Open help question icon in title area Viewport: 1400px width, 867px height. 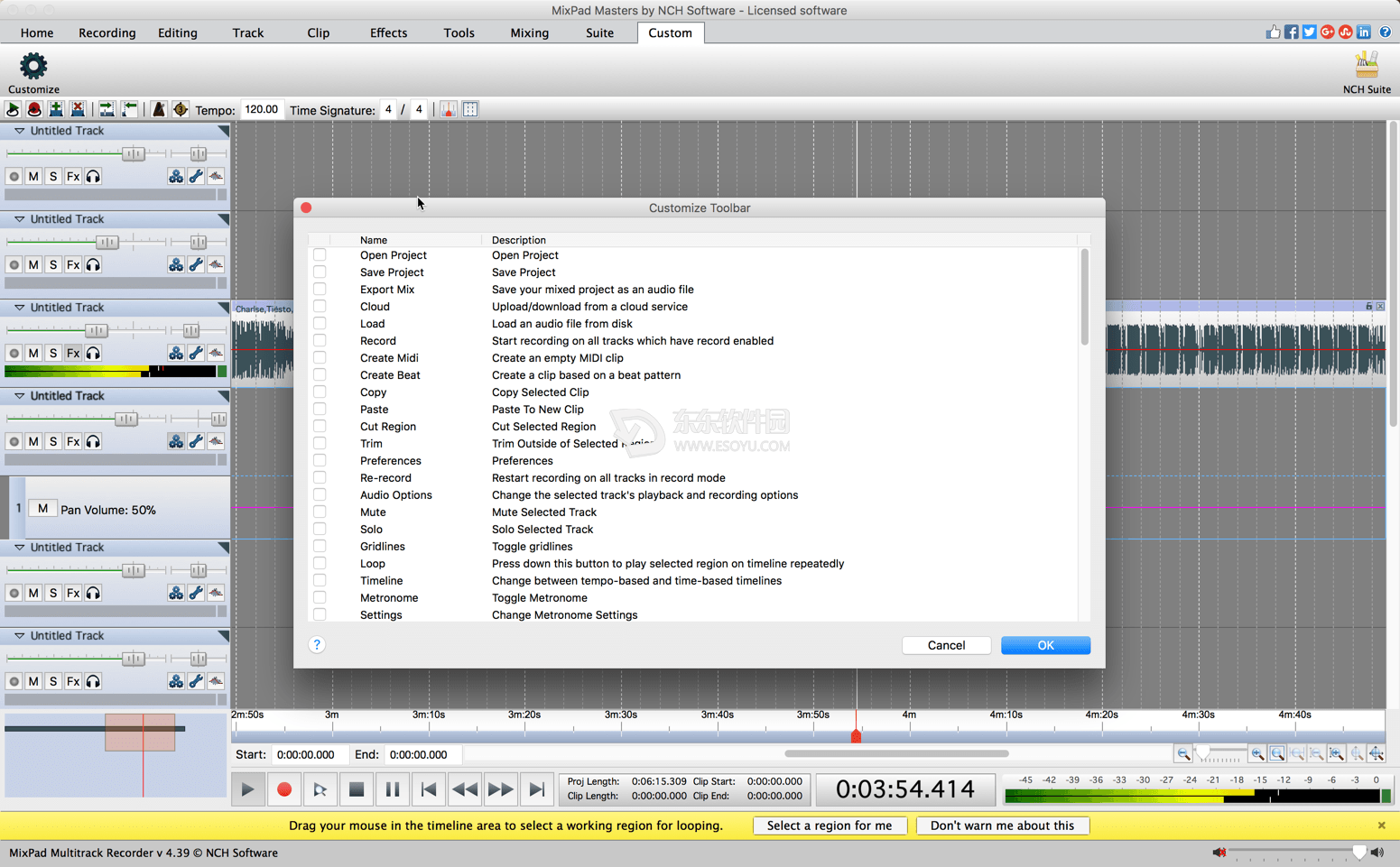(1385, 32)
